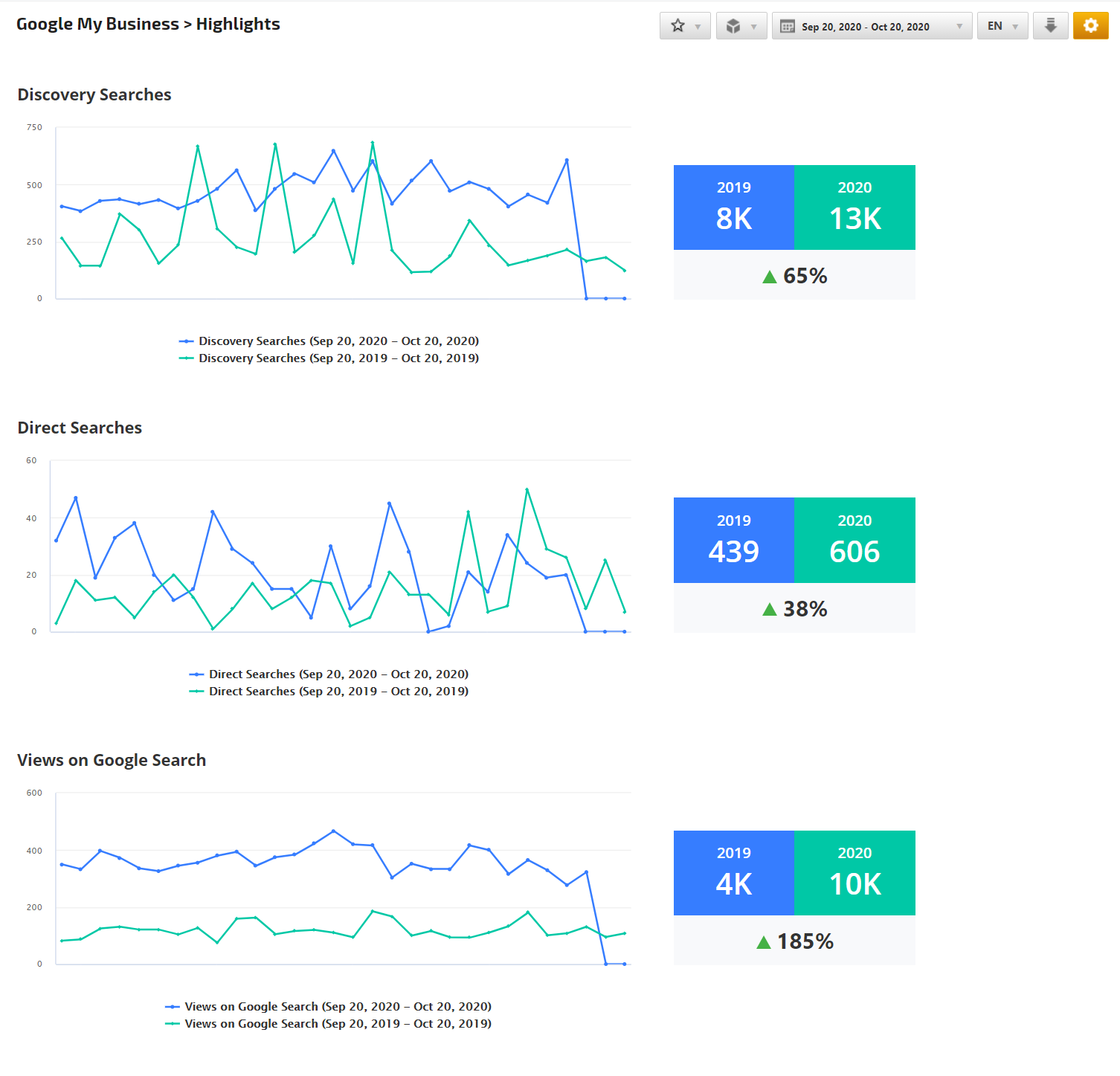The width and height of the screenshot is (1120, 1076).
Task: Expand the Sep 20 - Oct 20 date range dropdown
Action: pyautogui.click(x=959, y=27)
